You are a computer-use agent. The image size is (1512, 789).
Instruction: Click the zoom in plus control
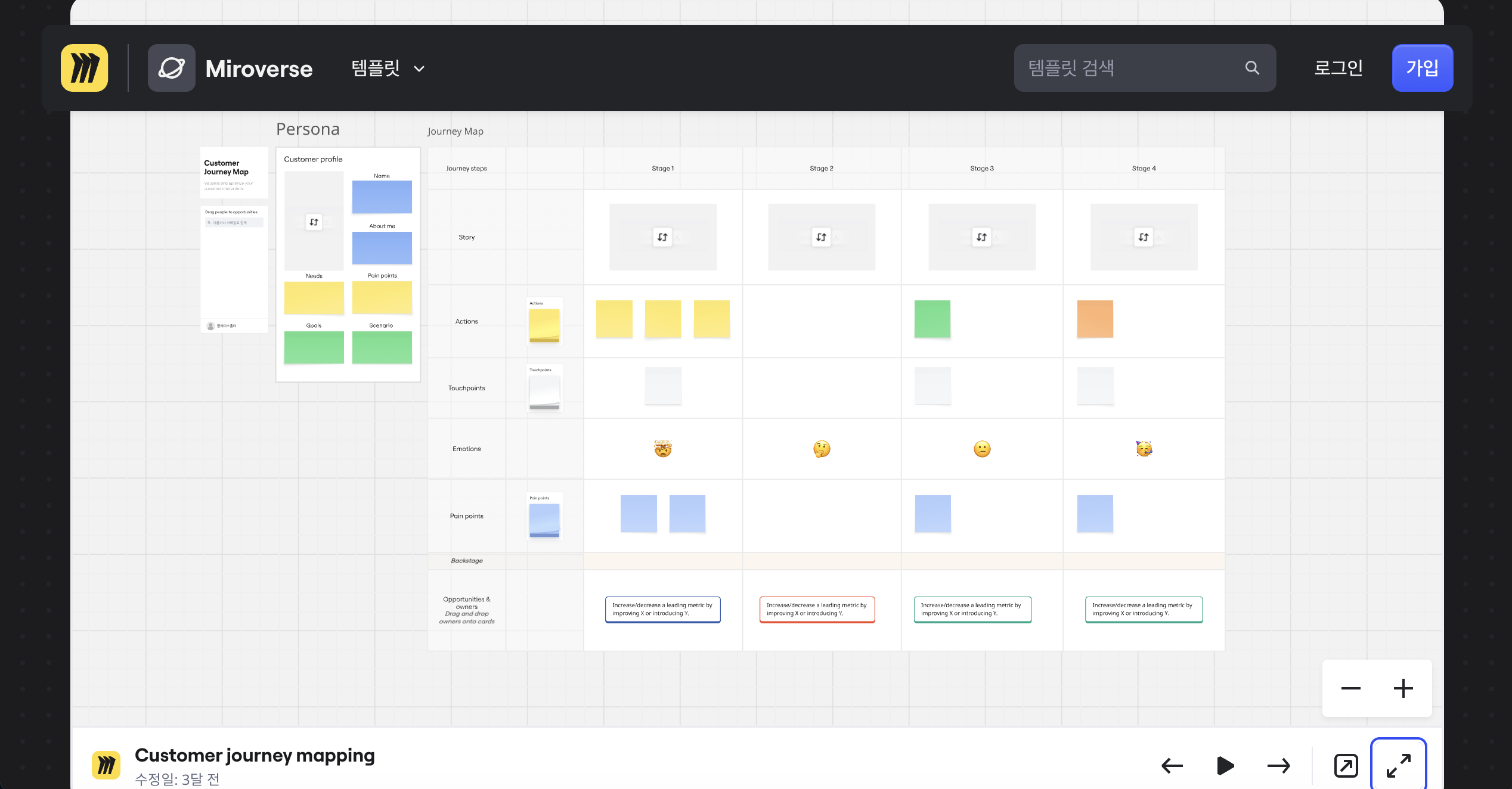[1402, 689]
